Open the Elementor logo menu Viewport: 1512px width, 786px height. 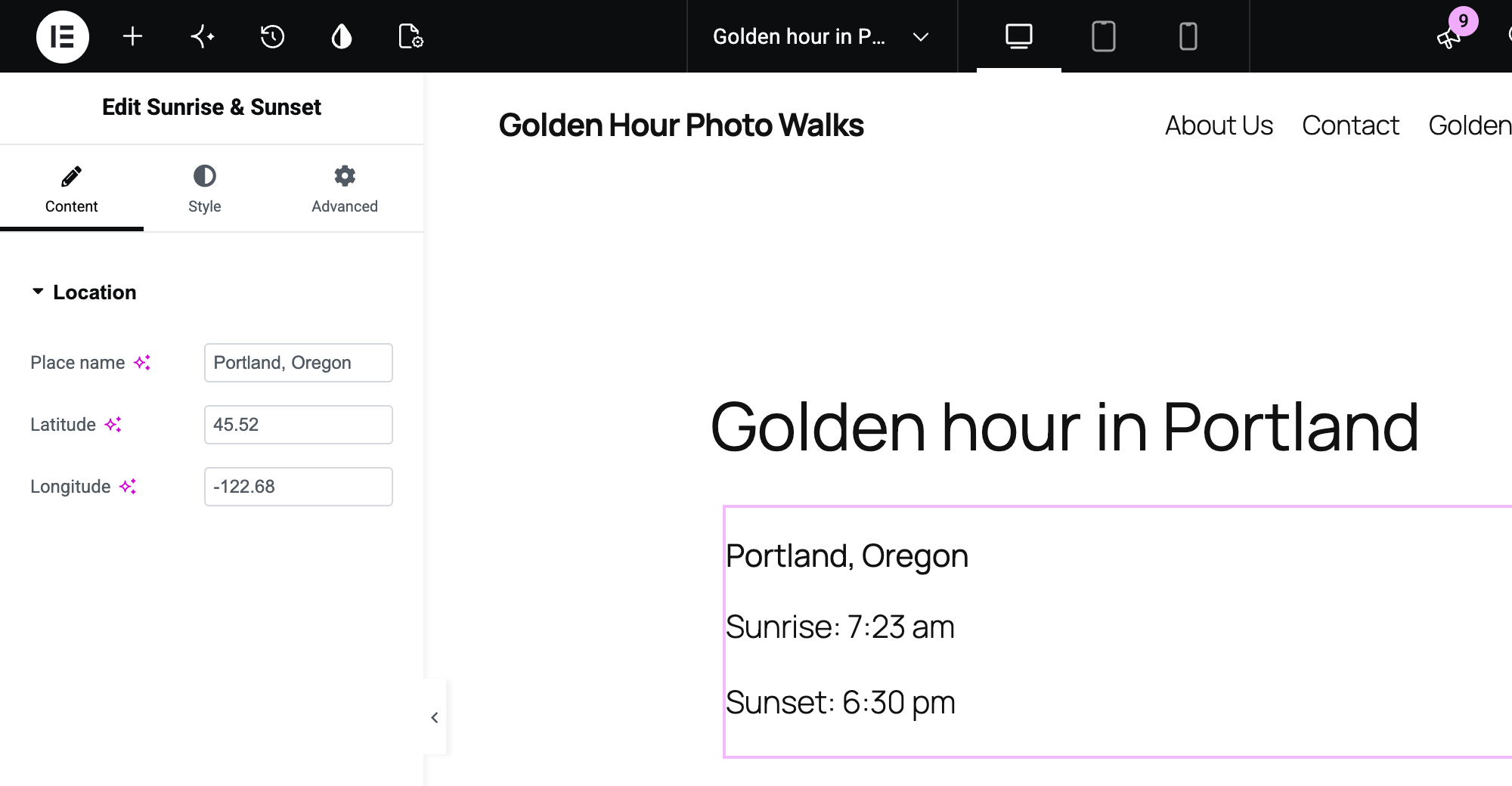(63, 36)
